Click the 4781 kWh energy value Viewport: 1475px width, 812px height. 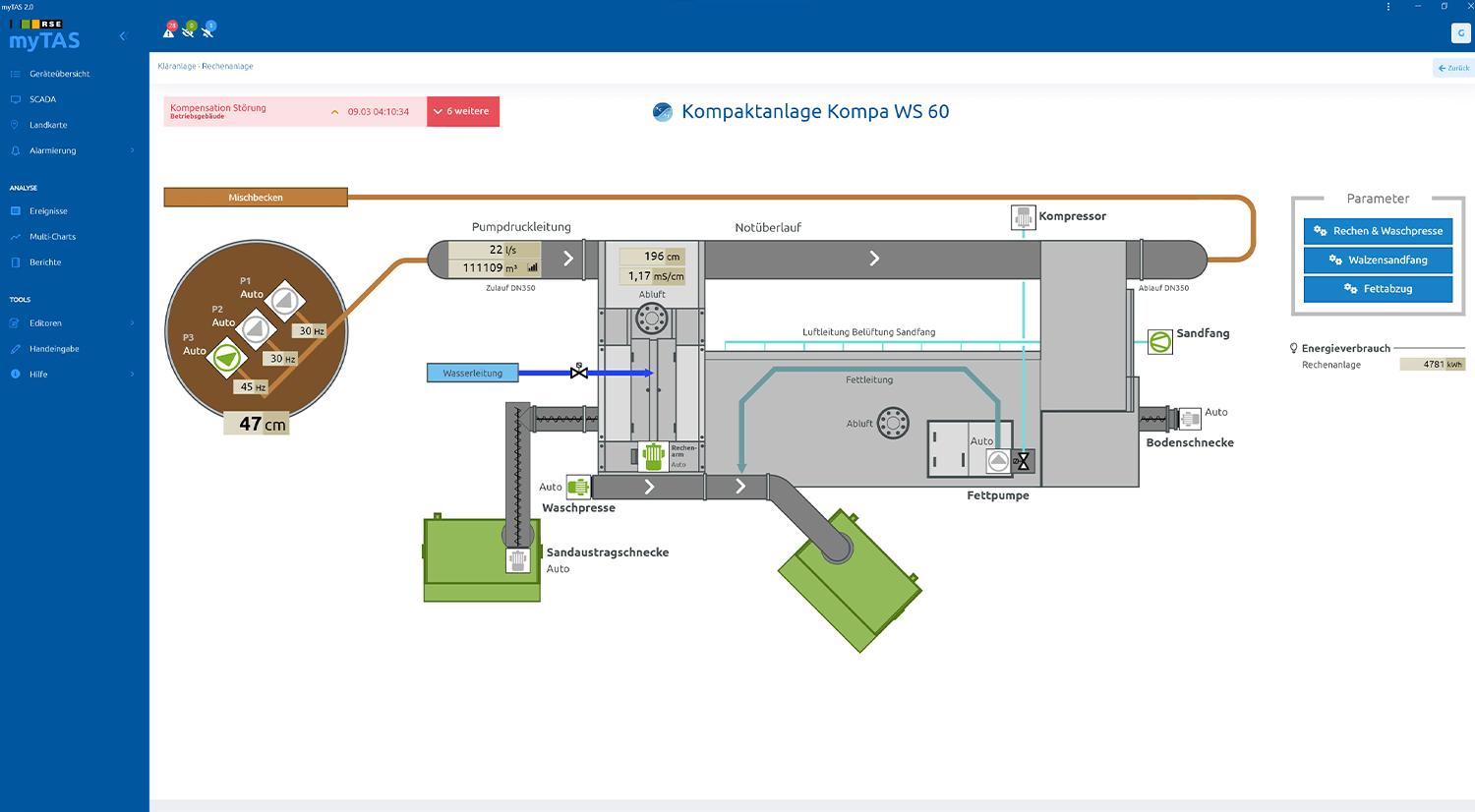(x=1433, y=364)
